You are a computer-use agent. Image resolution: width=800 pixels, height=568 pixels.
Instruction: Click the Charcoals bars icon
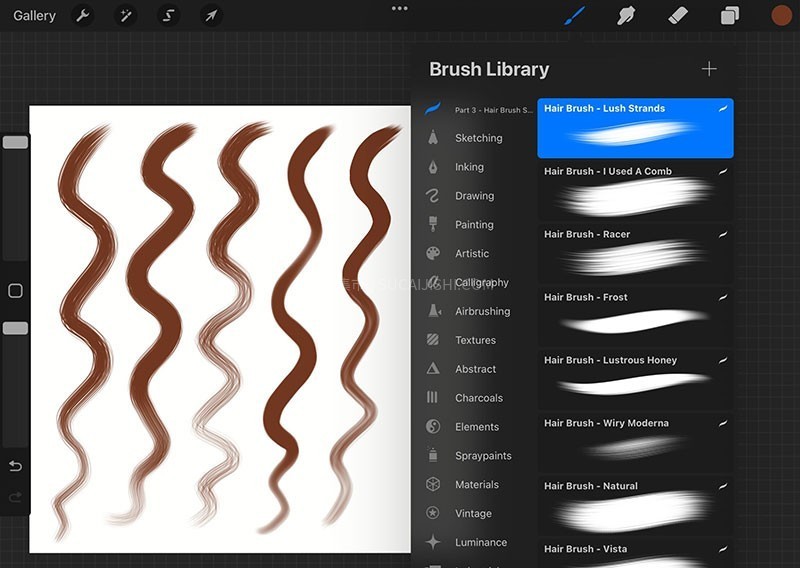click(x=432, y=397)
